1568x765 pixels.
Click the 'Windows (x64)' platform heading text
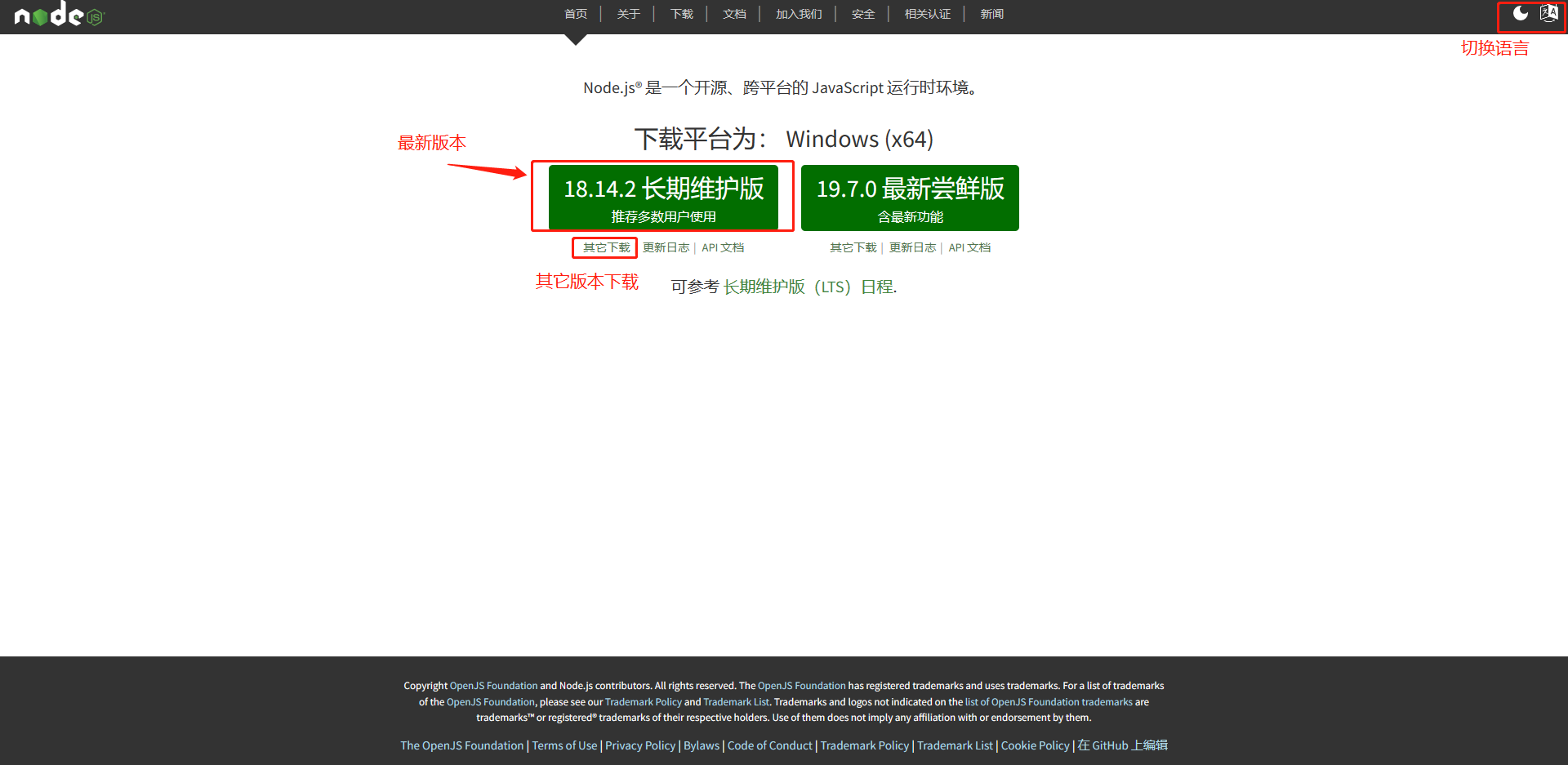(x=859, y=139)
